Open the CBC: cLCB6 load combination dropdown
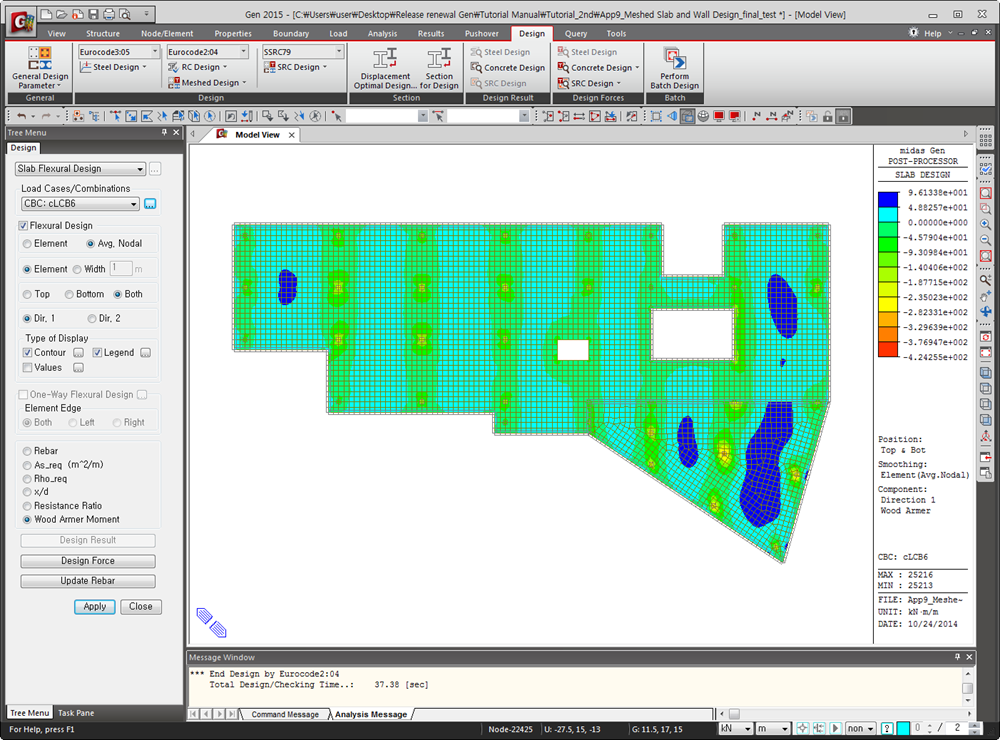 [80, 204]
